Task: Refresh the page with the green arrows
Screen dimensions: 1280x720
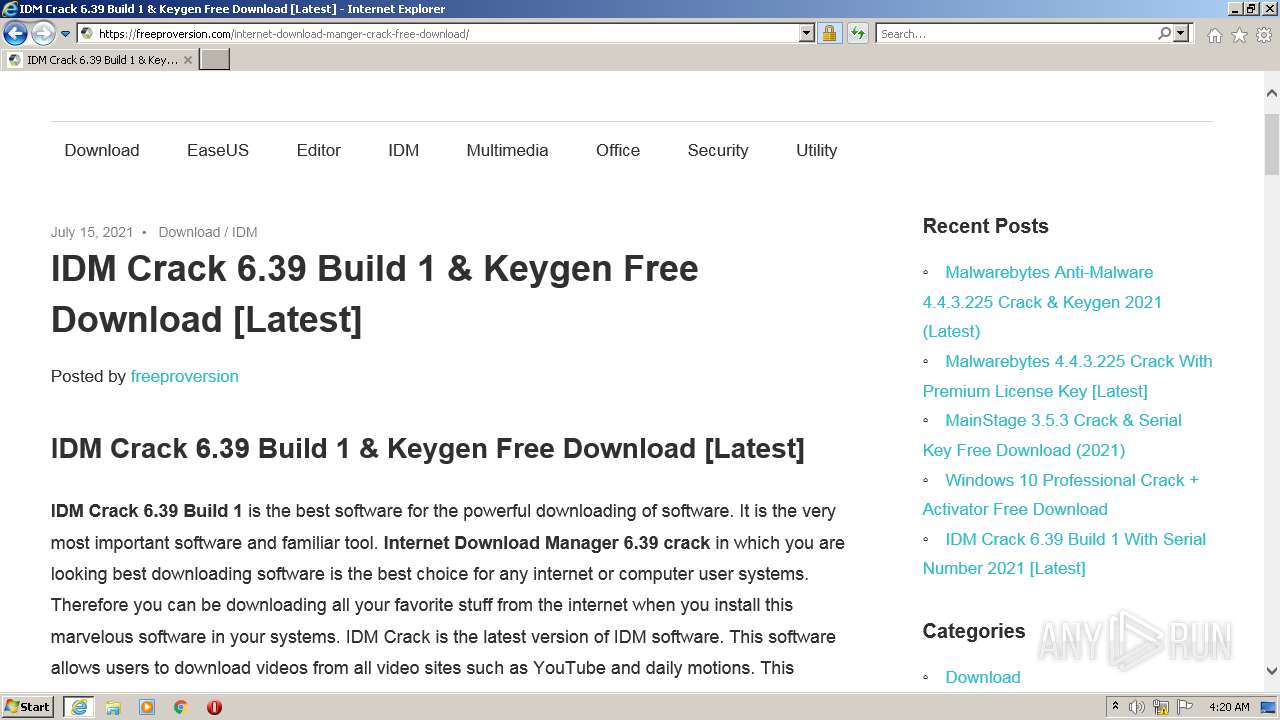Action: [857, 34]
